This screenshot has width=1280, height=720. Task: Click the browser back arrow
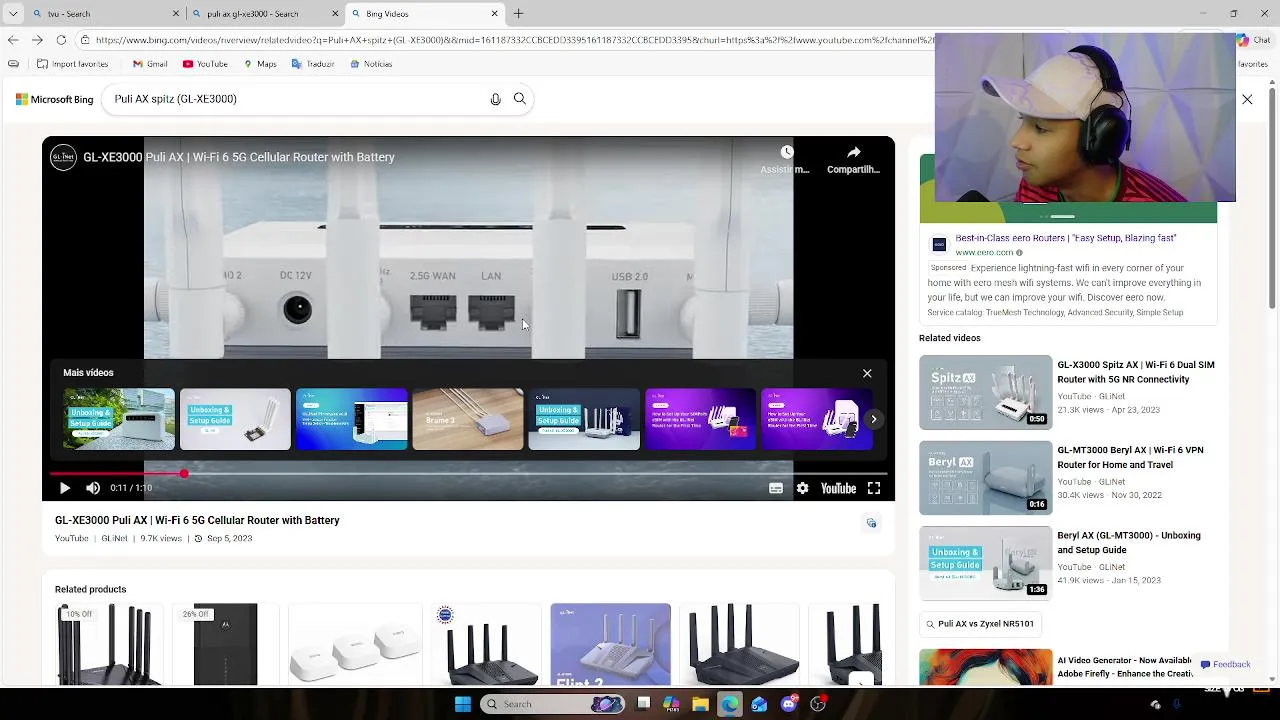point(12,40)
